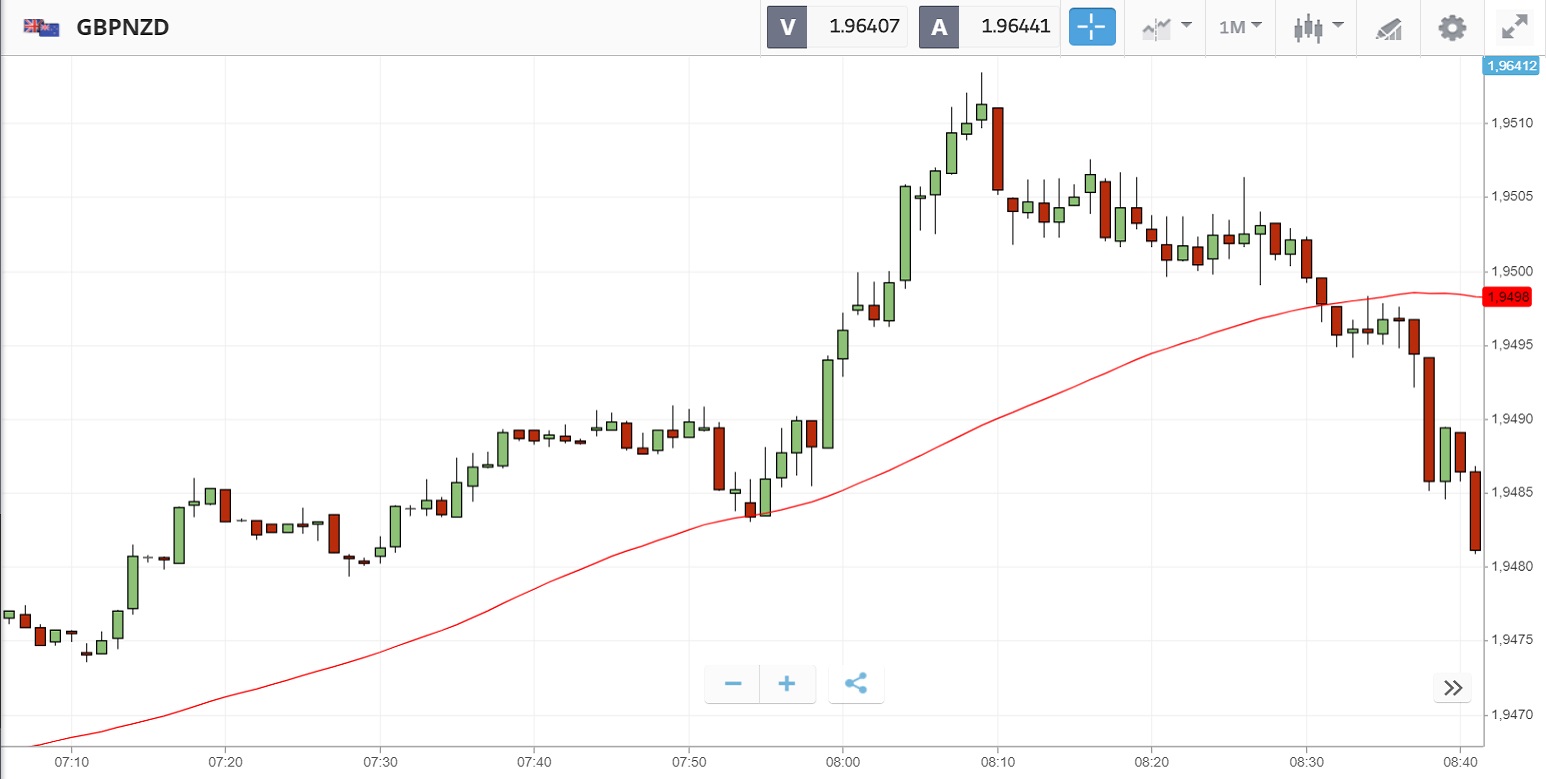1546x779 pixels.
Task: Toggle the crosshair cursor button
Action: [x=1092, y=27]
